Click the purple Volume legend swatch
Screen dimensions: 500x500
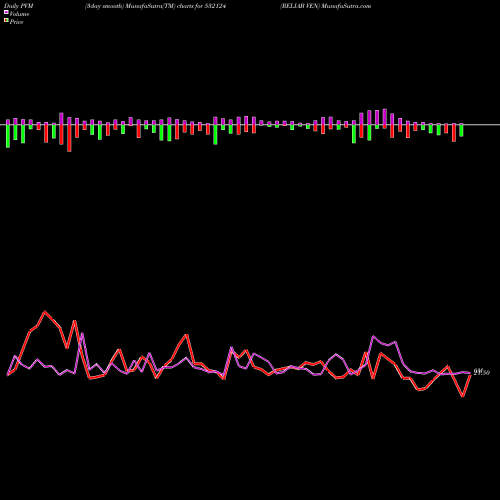(x=6, y=12)
